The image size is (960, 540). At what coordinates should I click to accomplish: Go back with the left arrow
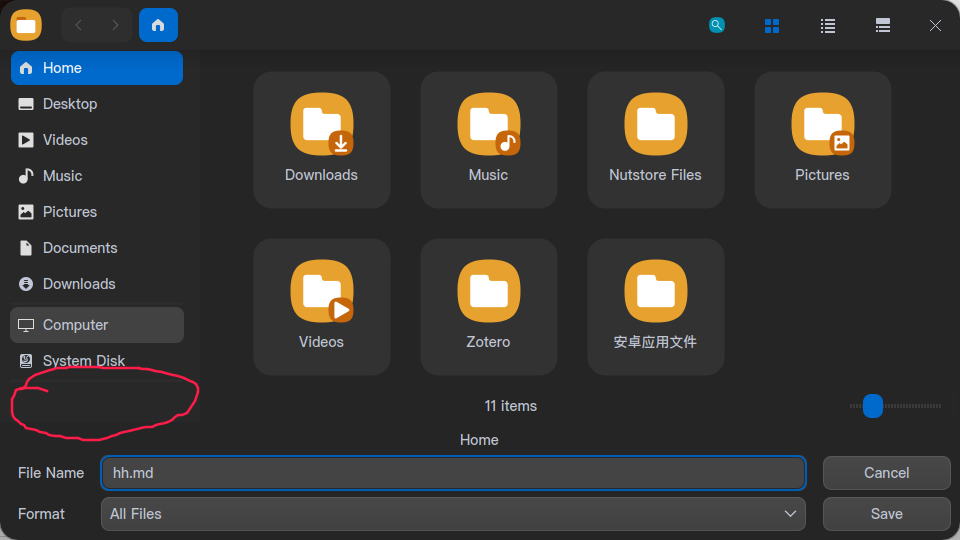[x=78, y=25]
